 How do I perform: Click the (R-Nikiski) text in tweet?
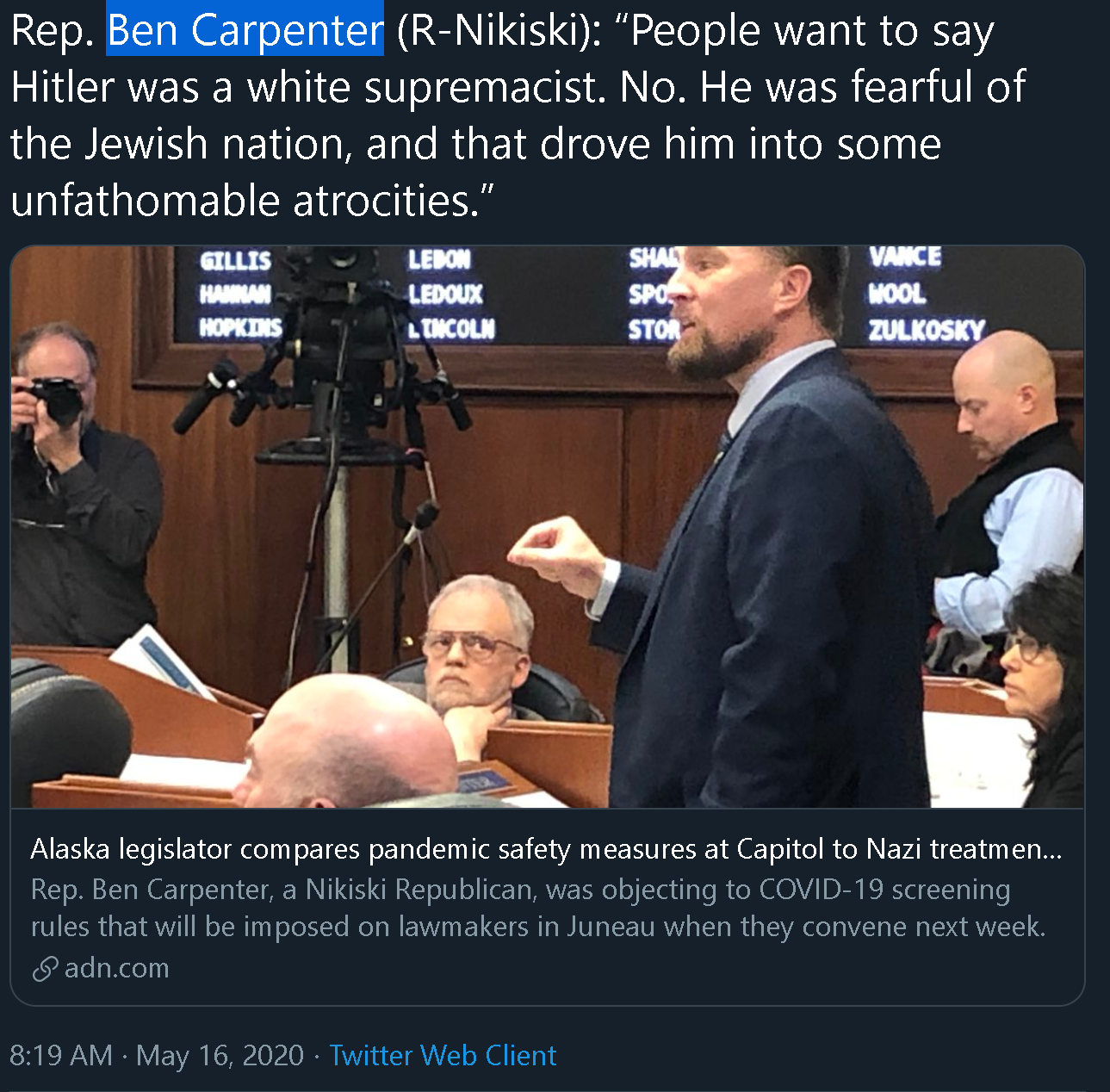(499, 30)
